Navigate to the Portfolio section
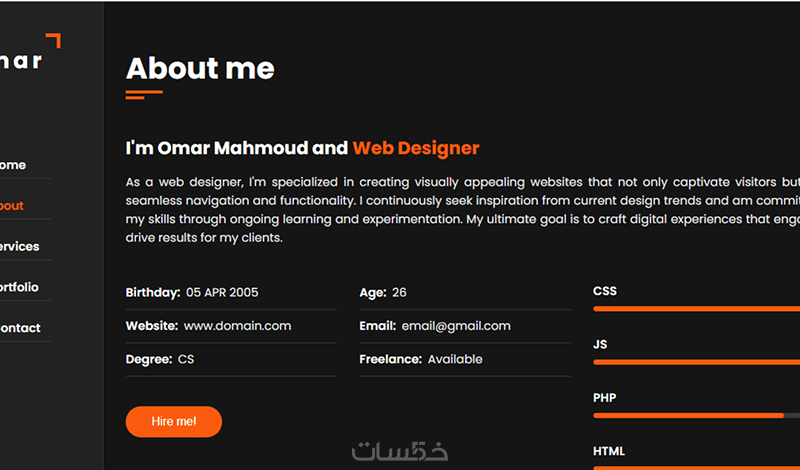800x470 pixels. [x=19, y=288]
